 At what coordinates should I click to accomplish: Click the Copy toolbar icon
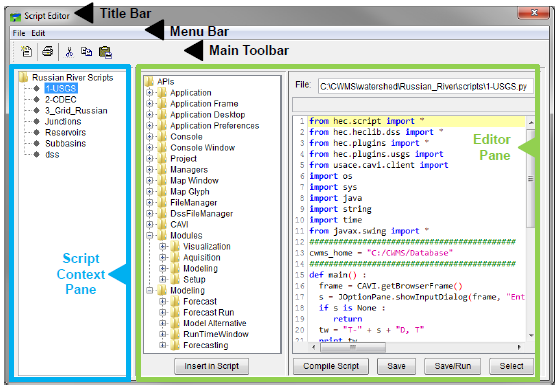click(86, 52)
